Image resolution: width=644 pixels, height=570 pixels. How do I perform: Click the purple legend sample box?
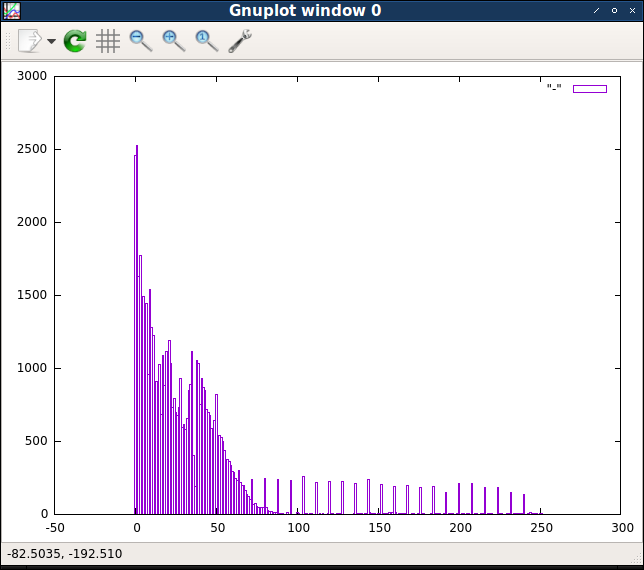tap(590, 89)
